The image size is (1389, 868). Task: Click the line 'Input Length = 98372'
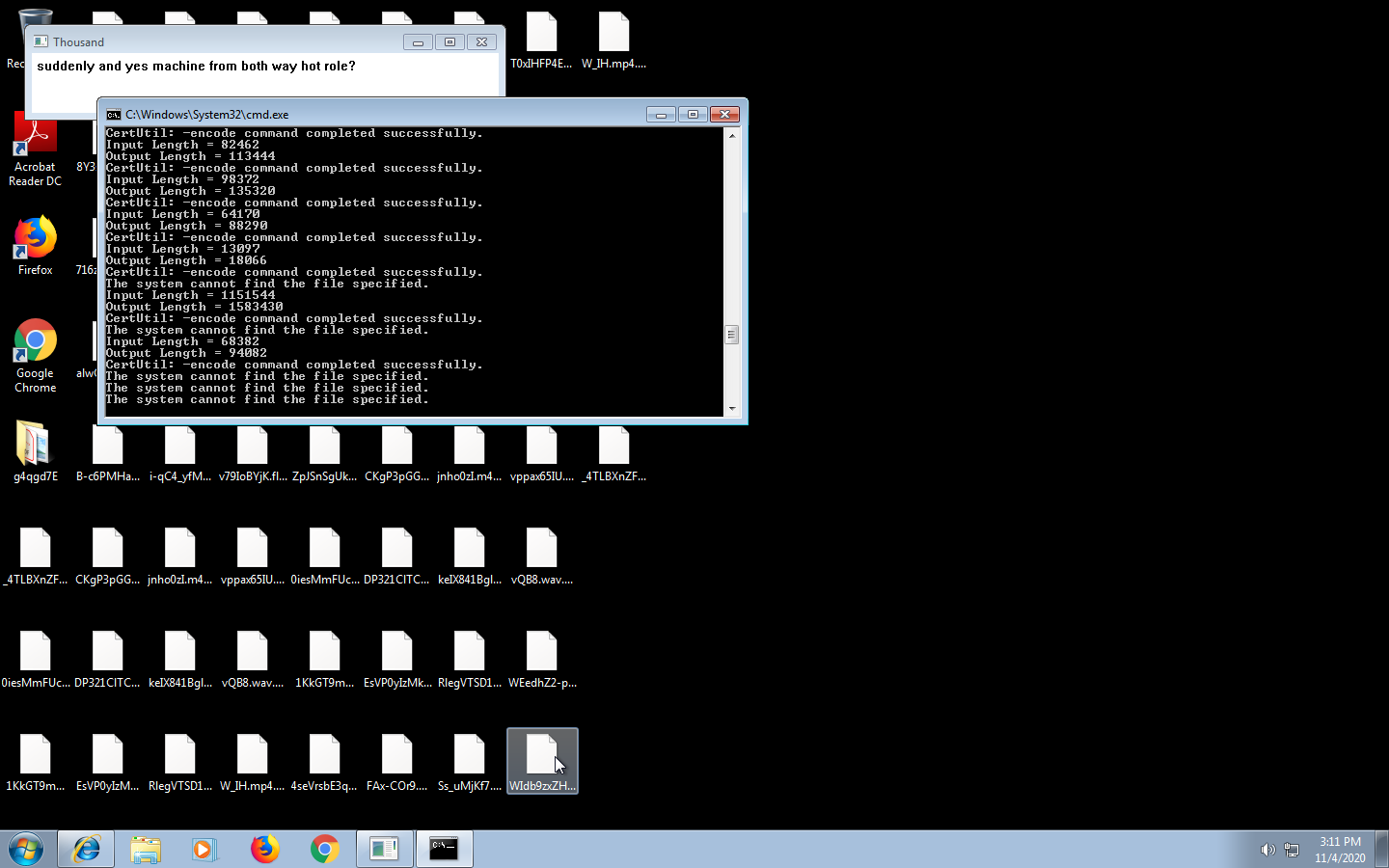point(182,180)
